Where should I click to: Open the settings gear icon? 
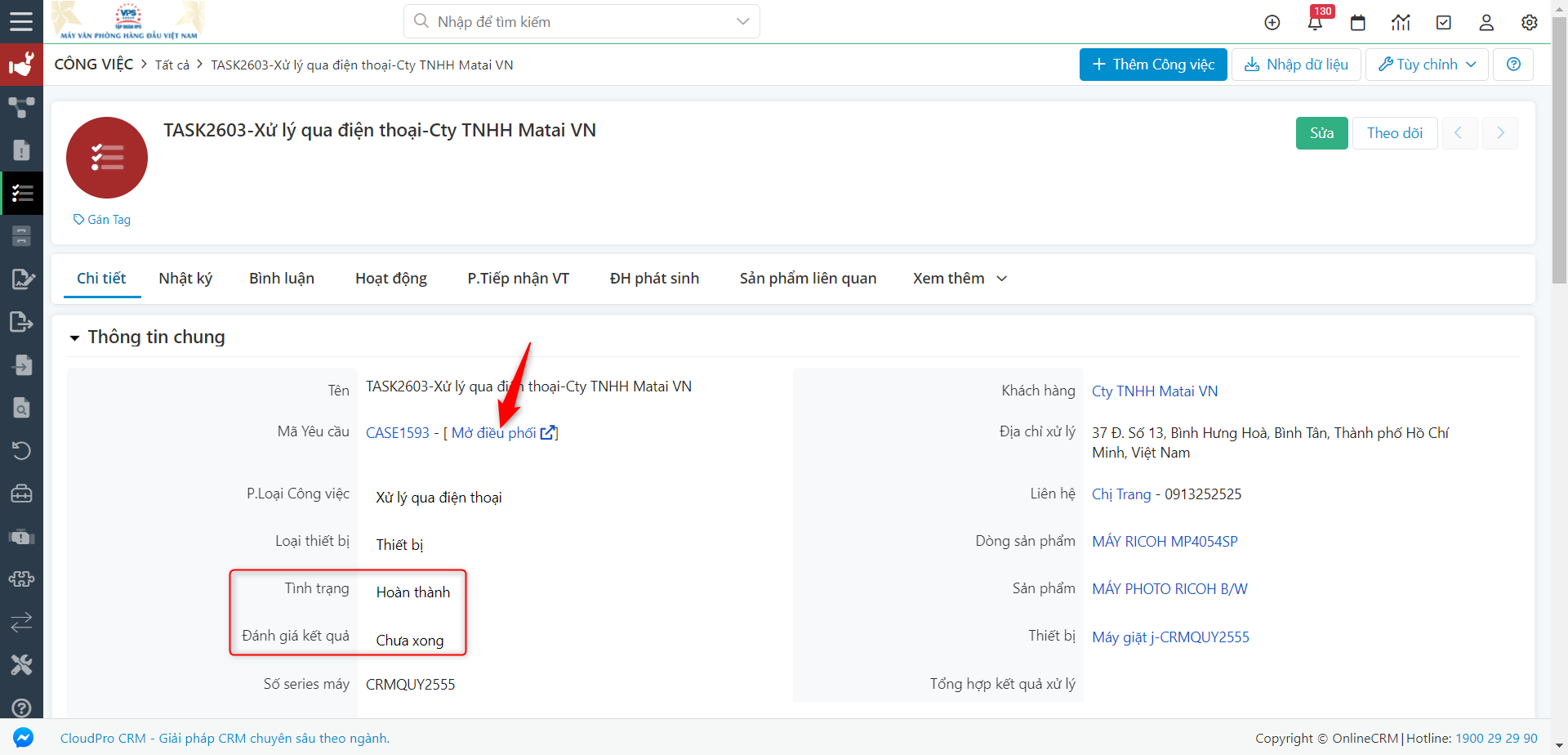coord(1530,22)
